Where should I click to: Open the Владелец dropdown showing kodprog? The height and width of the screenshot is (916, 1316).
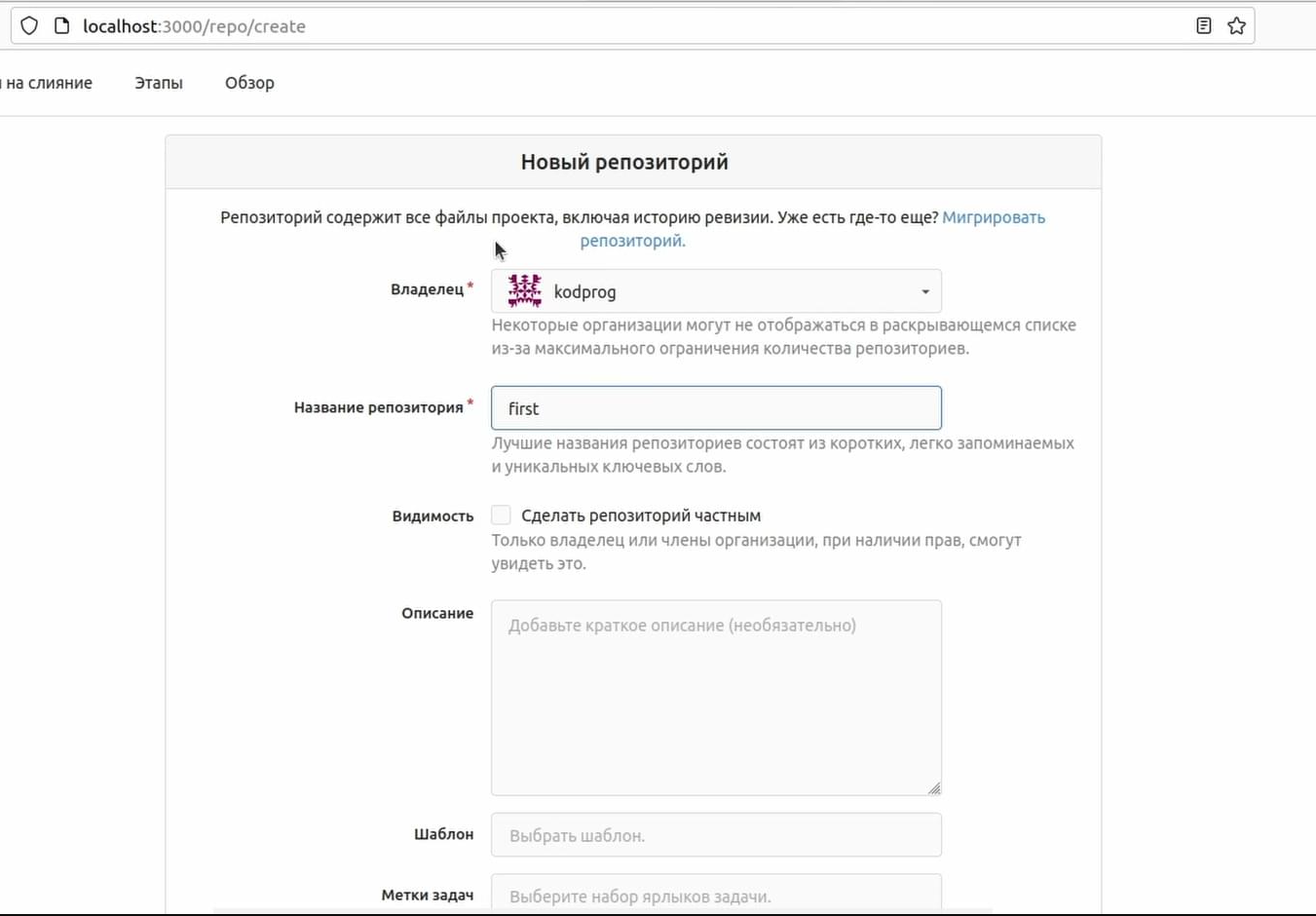point(716,291)
